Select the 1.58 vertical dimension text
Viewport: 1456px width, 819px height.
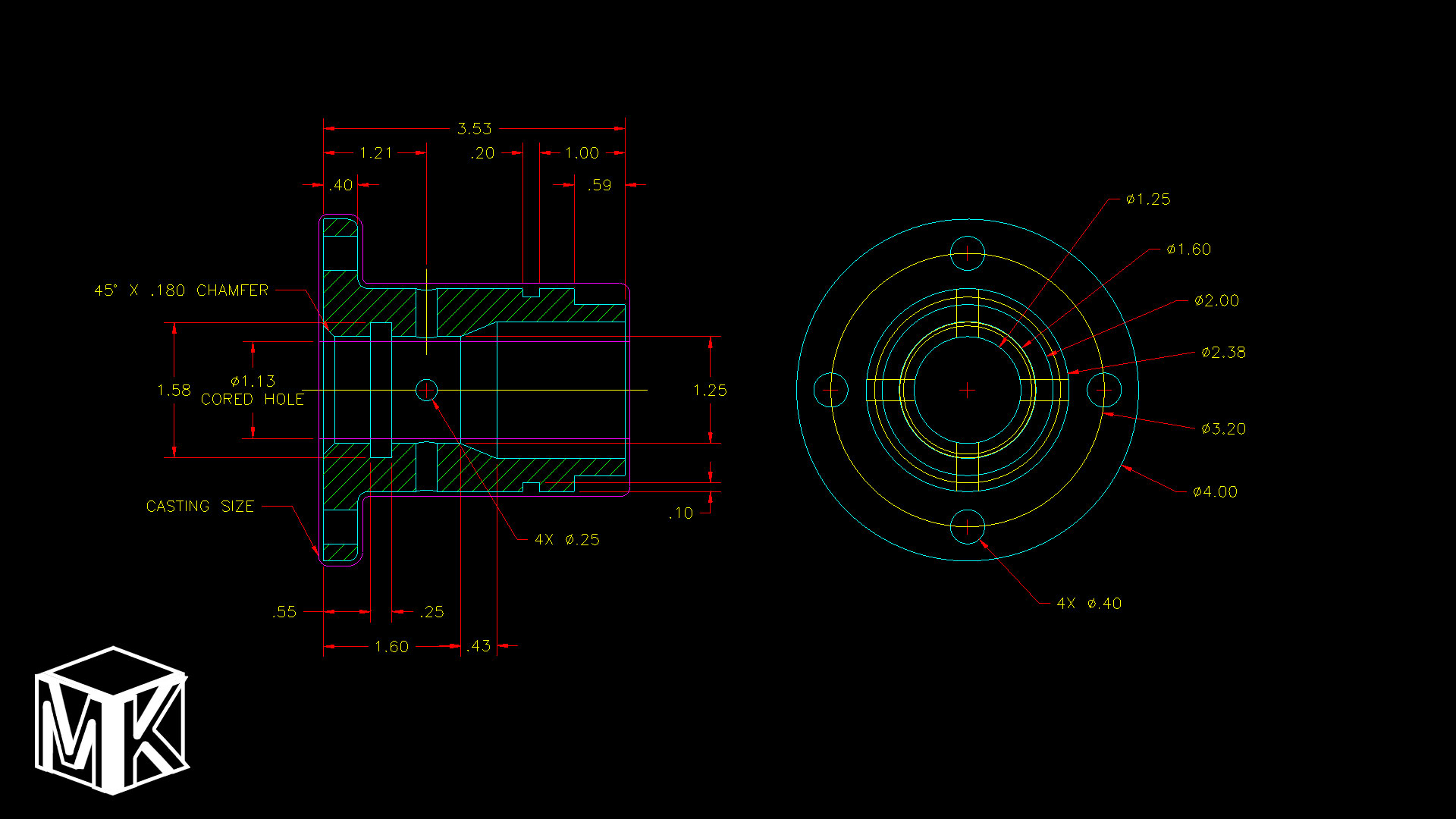[174, 391]
